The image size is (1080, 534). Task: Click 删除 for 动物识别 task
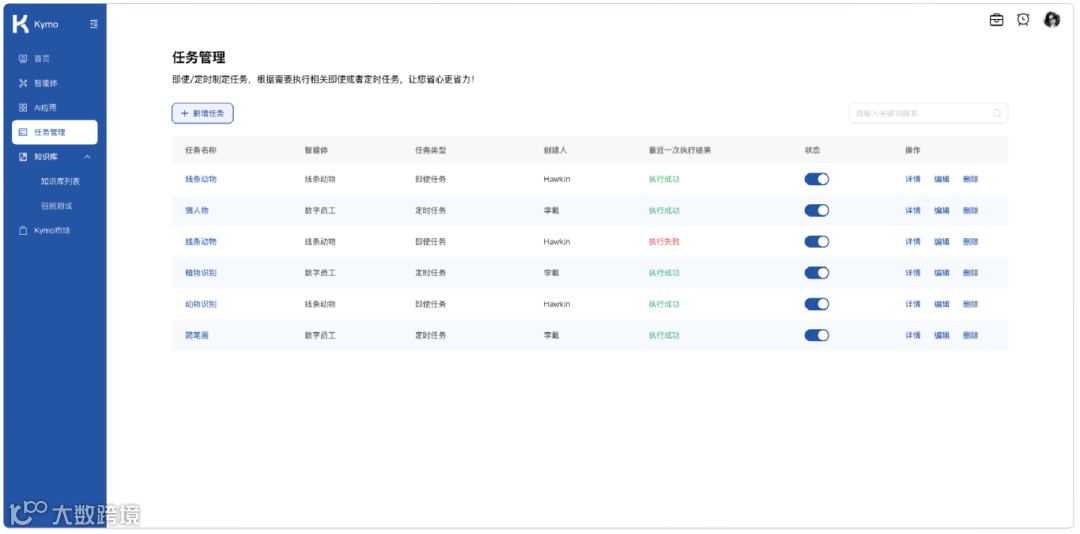click(970, 304)
